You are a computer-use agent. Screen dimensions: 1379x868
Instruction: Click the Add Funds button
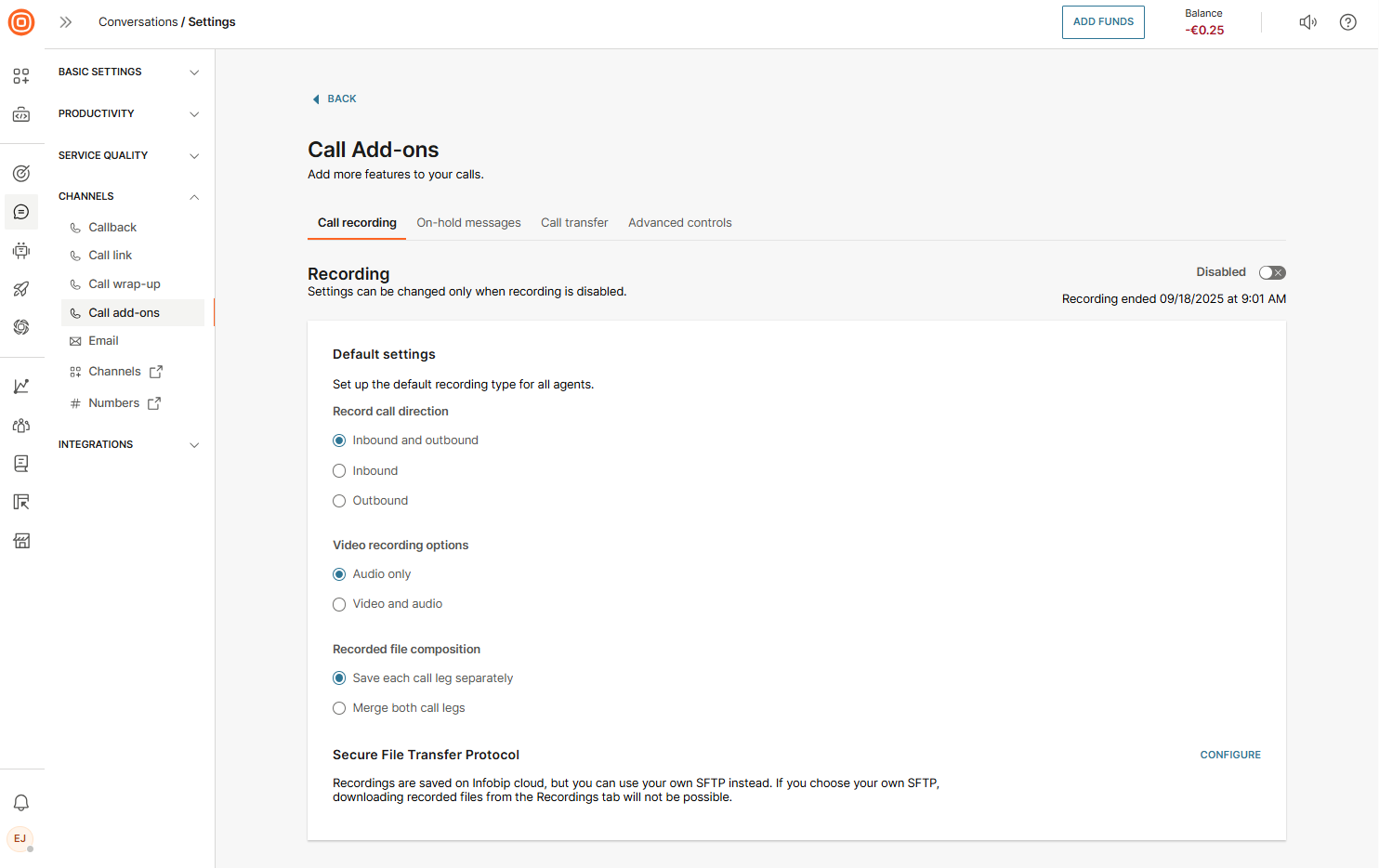click(x=1103, y=22)
